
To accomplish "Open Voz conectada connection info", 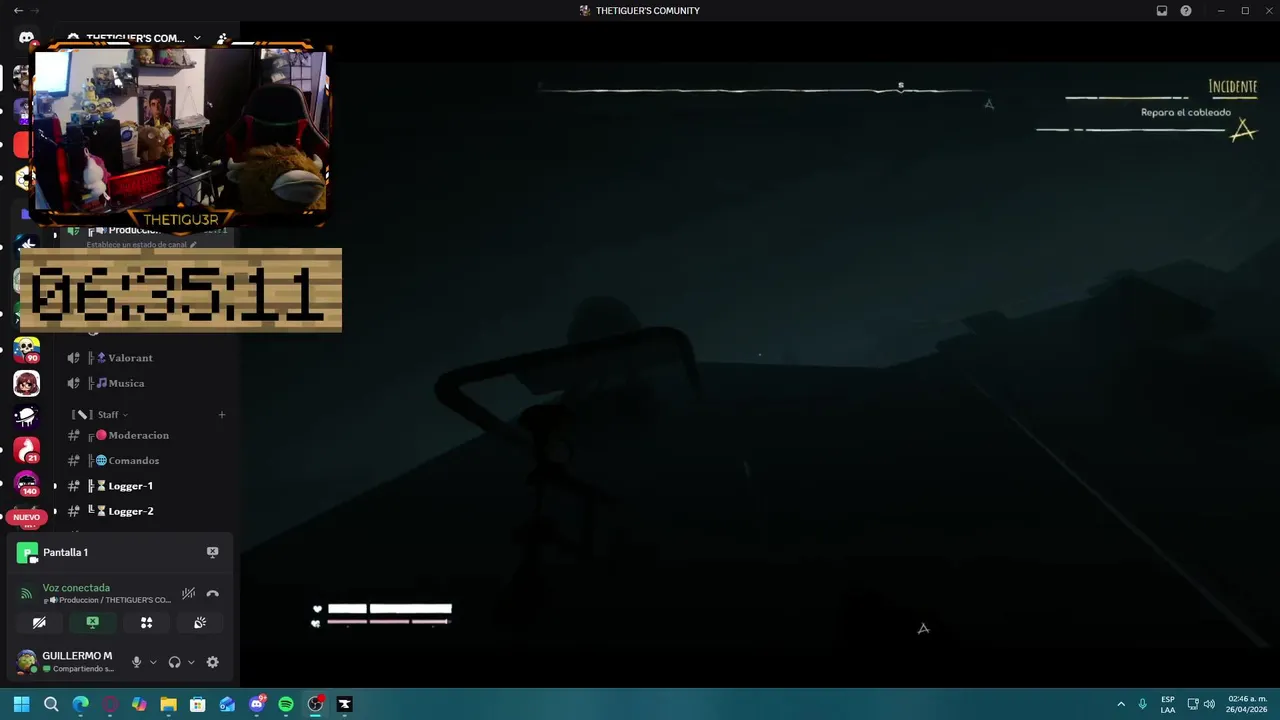I will (x=76, y=588).
